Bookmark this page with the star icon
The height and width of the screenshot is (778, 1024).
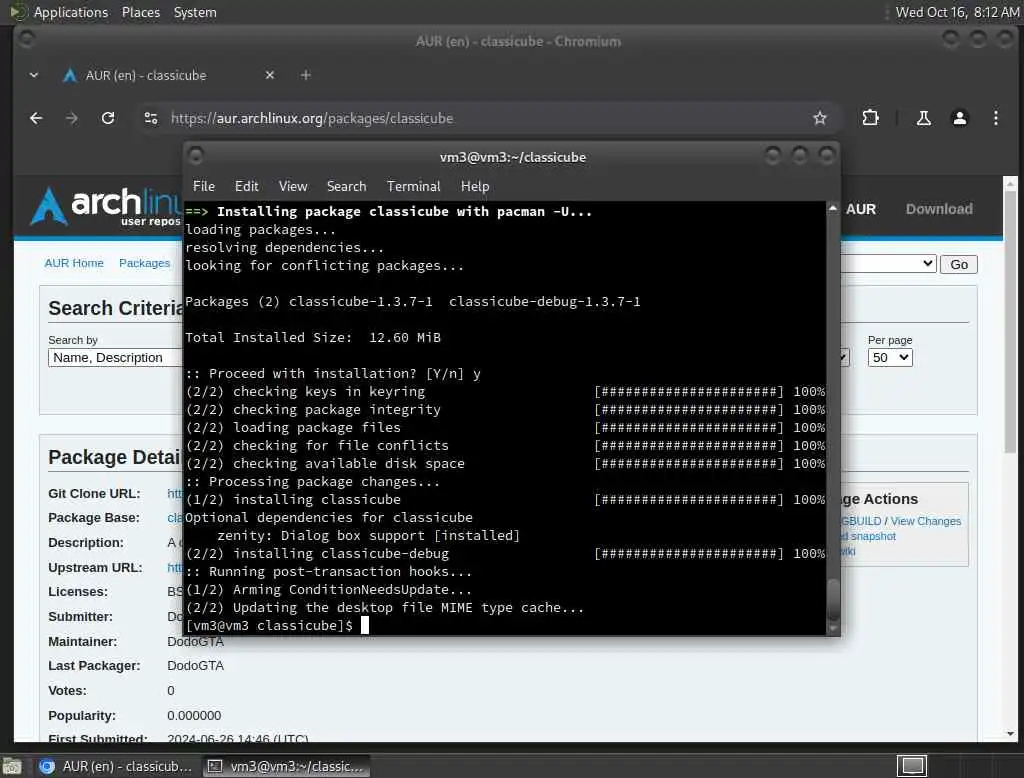[820, 118]
